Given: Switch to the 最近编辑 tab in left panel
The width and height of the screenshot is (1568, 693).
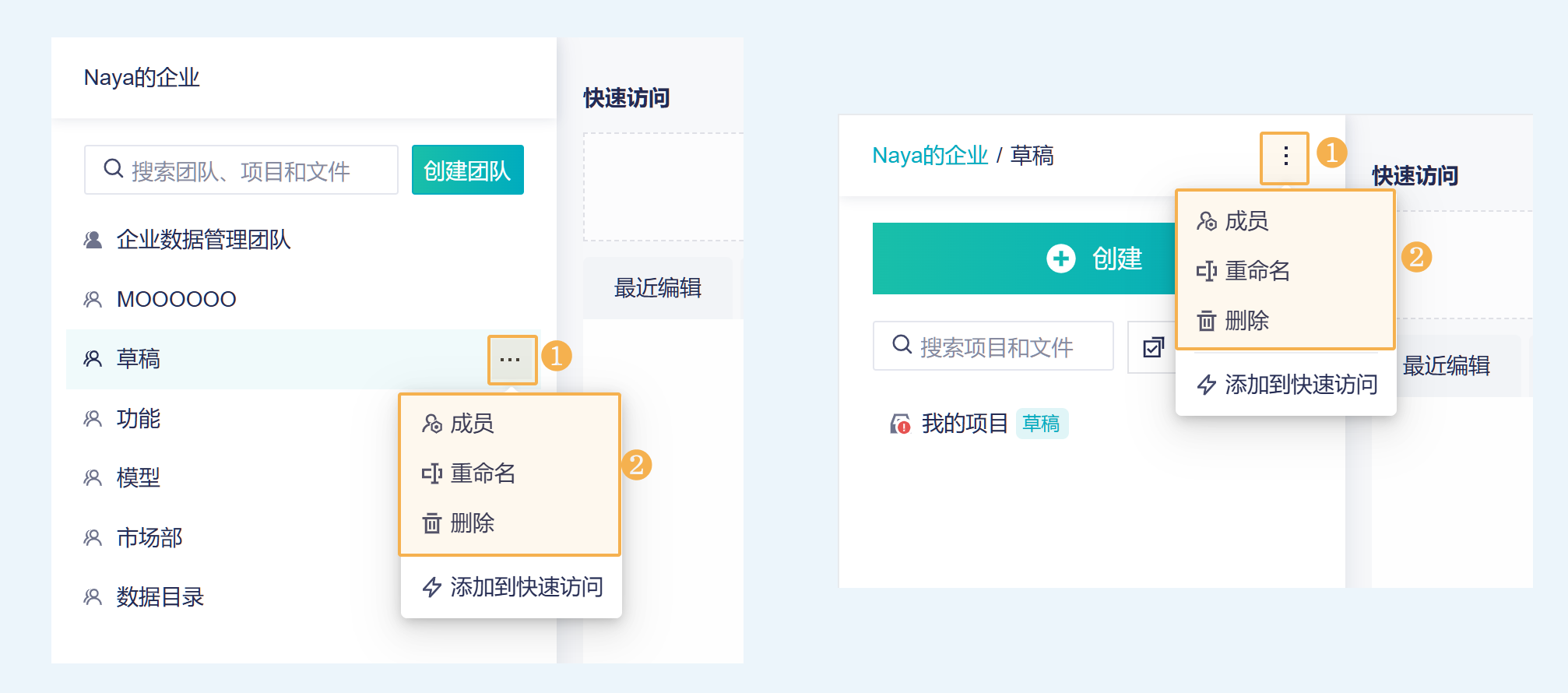Looking at the screenshot, I should [x=658, y=288].
